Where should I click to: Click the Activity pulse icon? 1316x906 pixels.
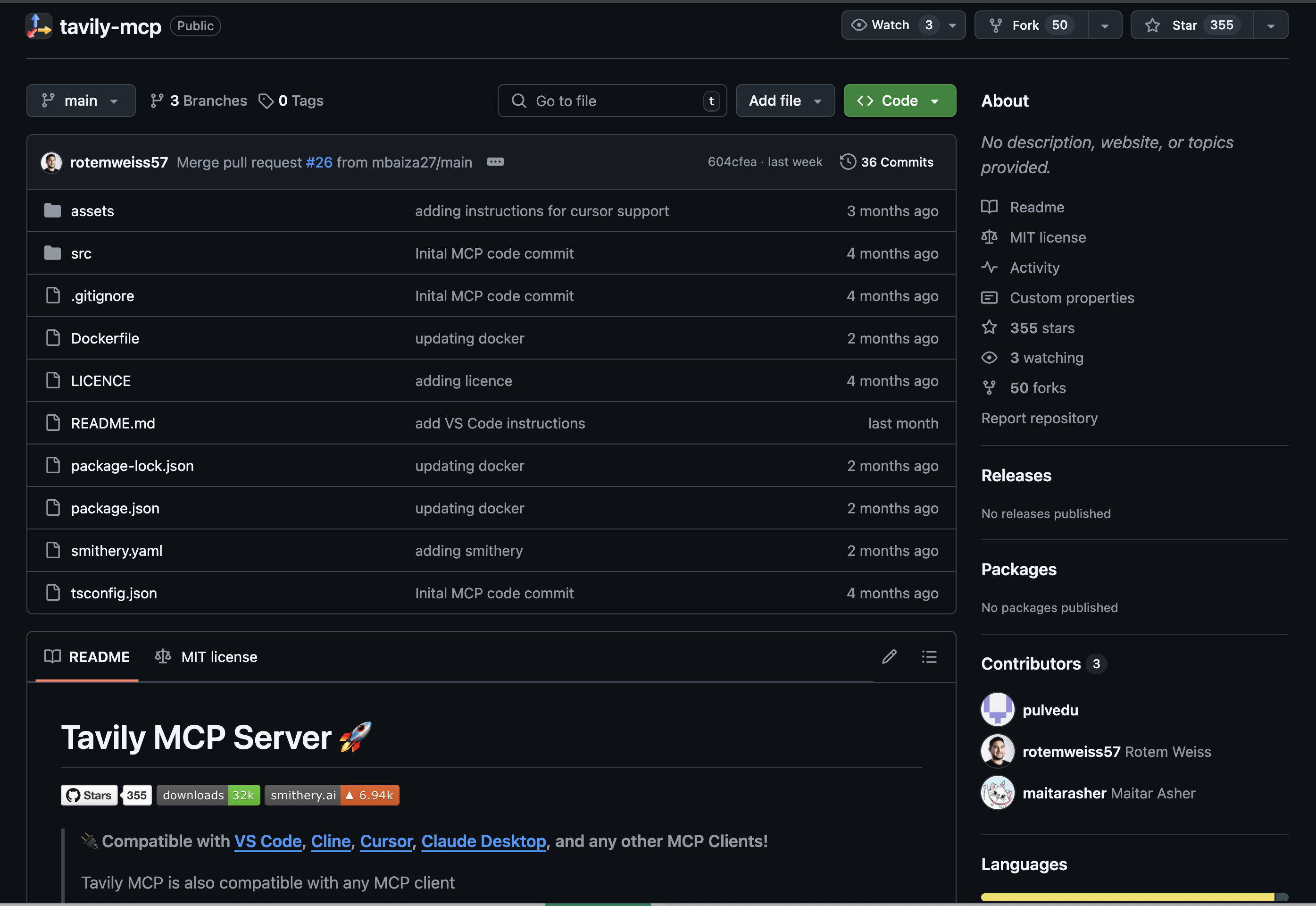point(989,268)
